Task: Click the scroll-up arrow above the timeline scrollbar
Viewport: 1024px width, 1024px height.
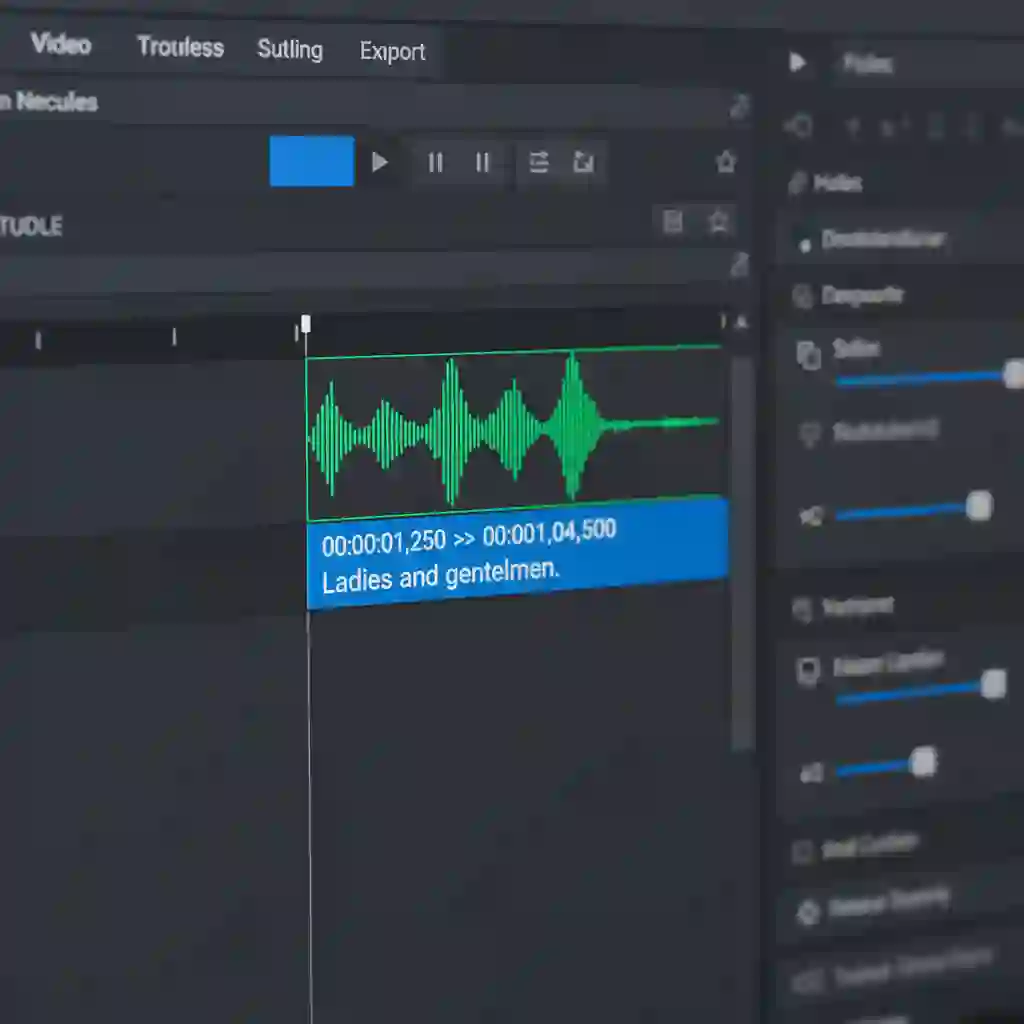Action: tap(741, 322)
